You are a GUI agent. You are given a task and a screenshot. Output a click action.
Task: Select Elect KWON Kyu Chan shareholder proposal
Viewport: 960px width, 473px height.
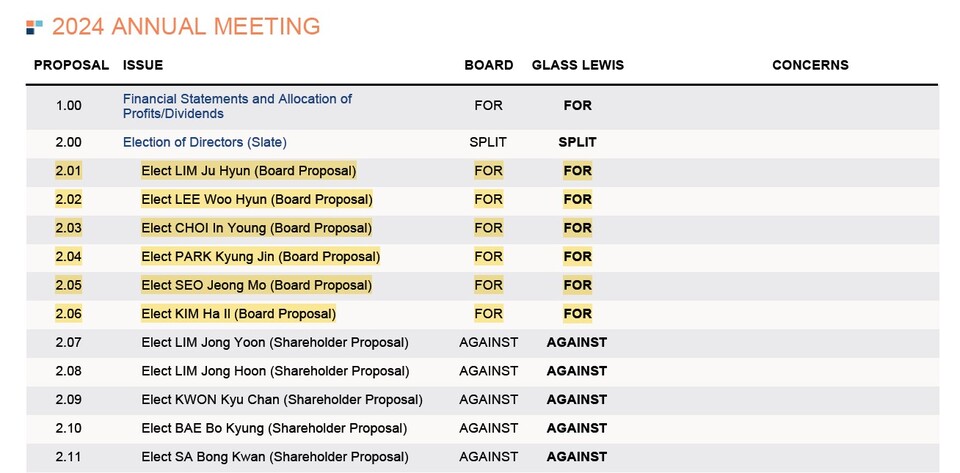tap(282, 400)
